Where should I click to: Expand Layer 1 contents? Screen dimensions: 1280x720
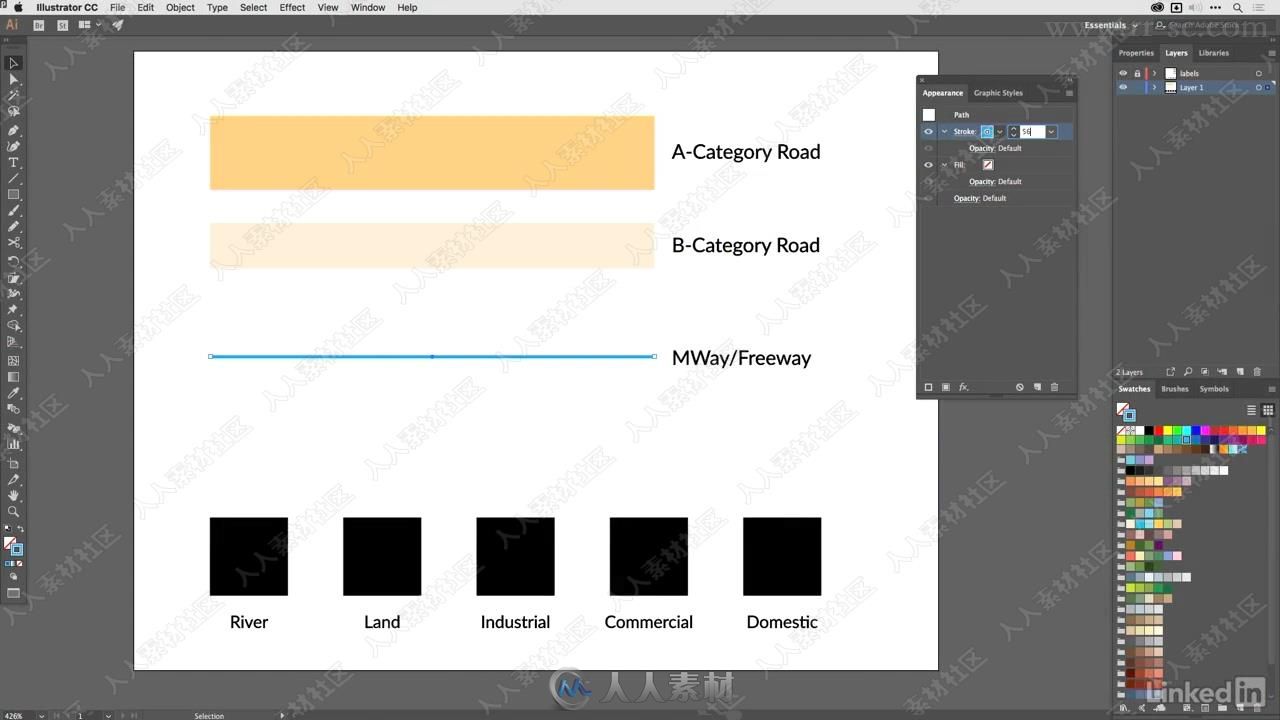(1154, 87)
